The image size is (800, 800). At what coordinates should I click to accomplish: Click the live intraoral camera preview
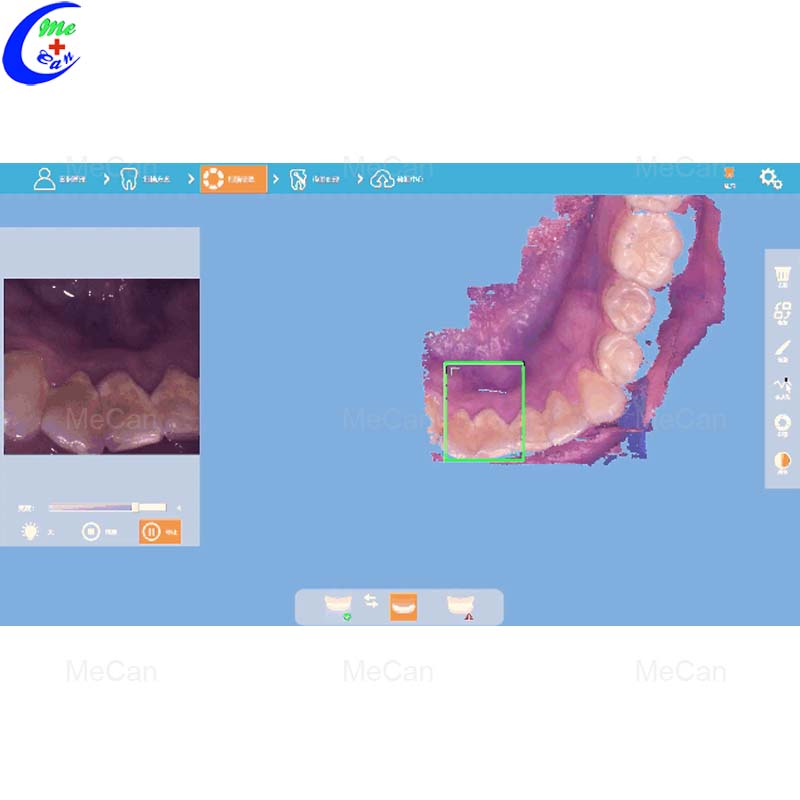[101, 366]
